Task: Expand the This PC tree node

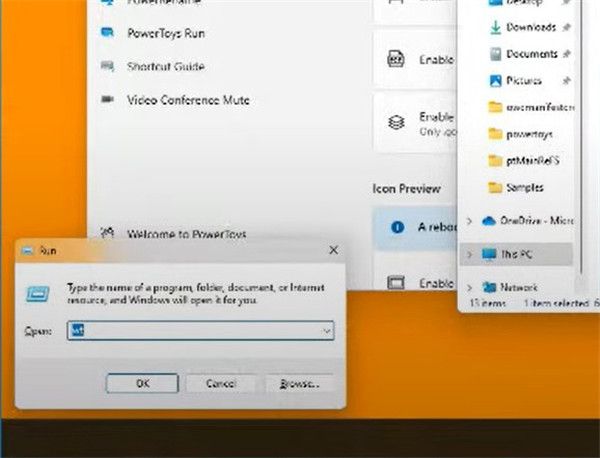Action: coord(470,254)
